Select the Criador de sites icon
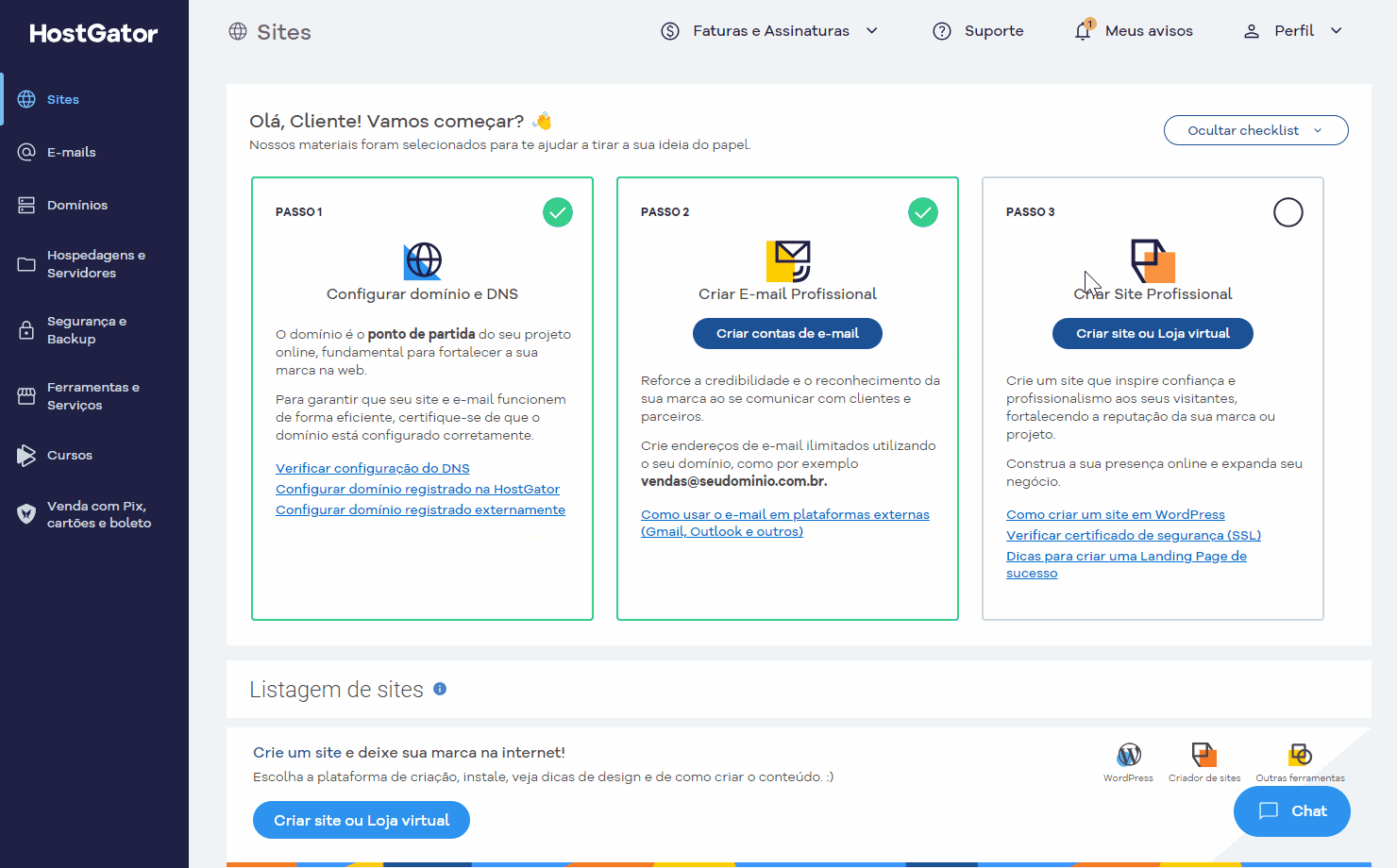The width and height of the screenshot is (1397, 868). click(x=1204, y=755)
